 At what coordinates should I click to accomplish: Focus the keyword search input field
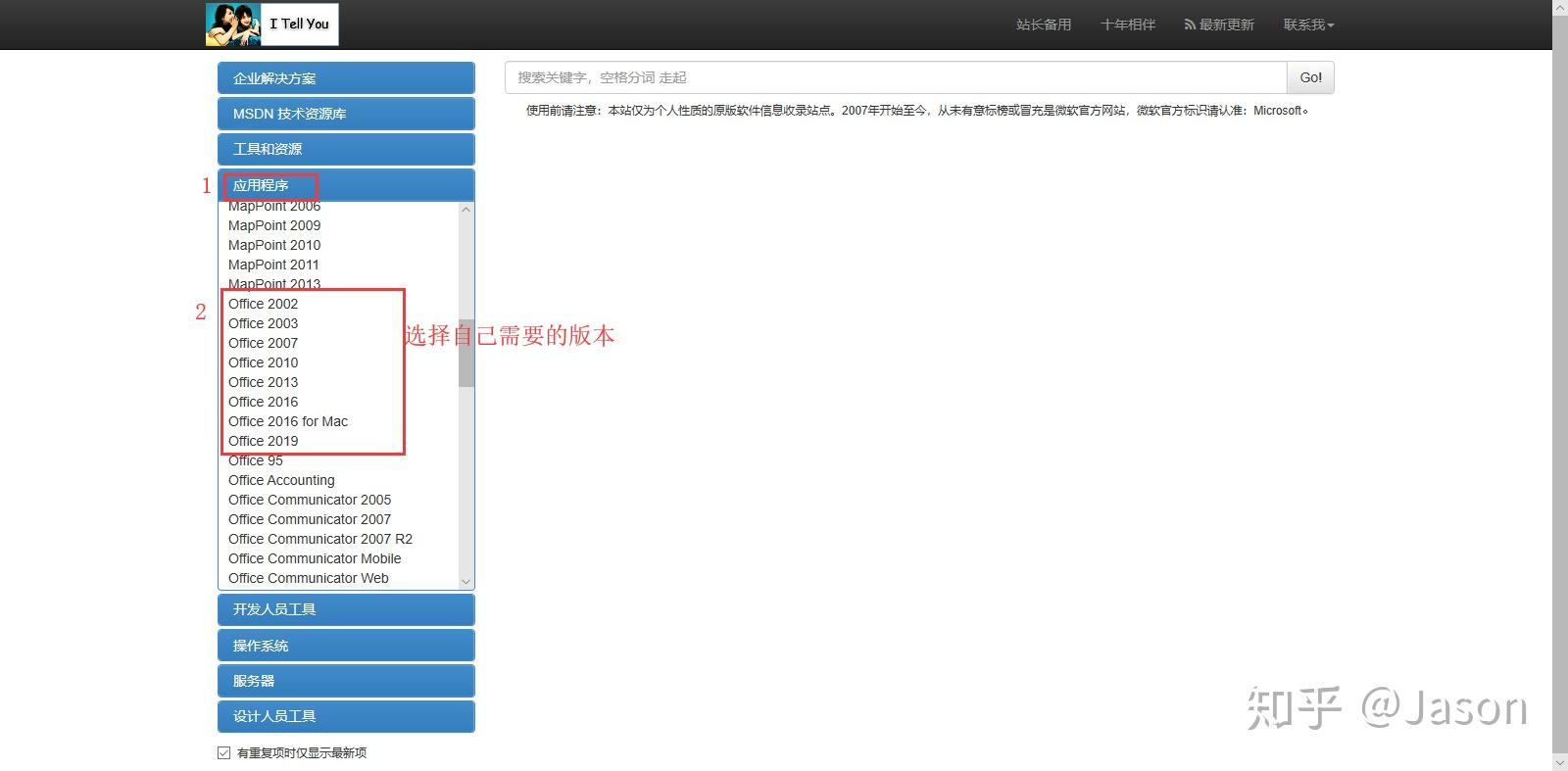896,77
